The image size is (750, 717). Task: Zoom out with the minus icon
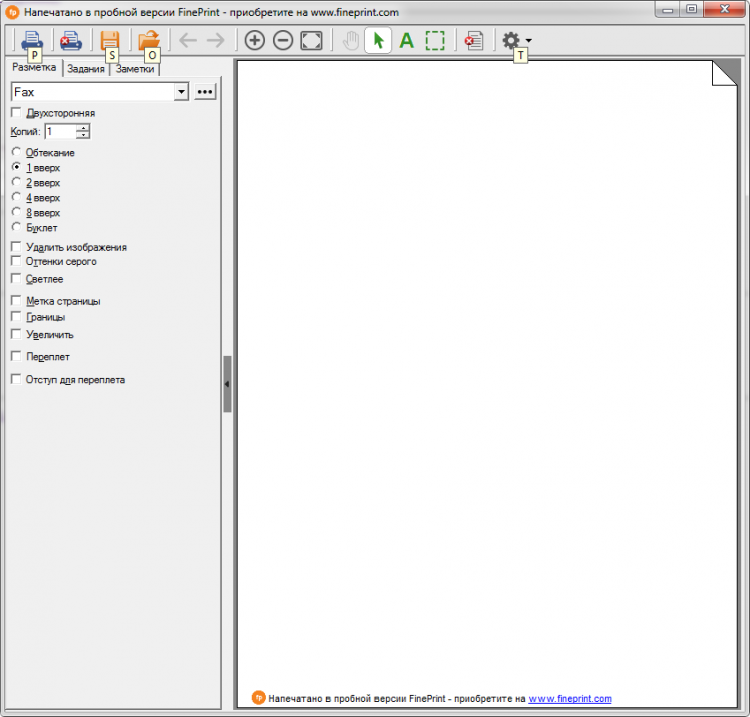283,40
